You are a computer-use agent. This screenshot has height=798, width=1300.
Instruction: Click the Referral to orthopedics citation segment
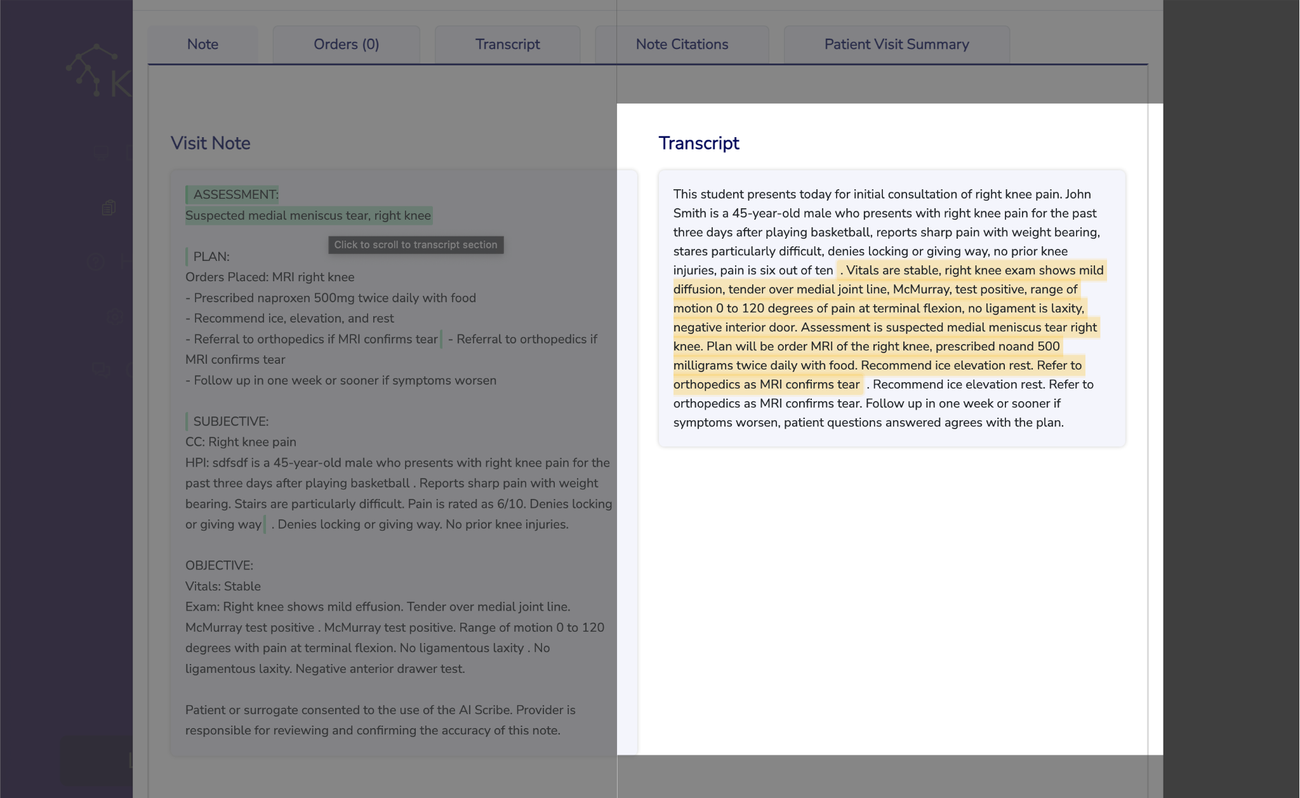pyautogui.click(x=441, y=338)
